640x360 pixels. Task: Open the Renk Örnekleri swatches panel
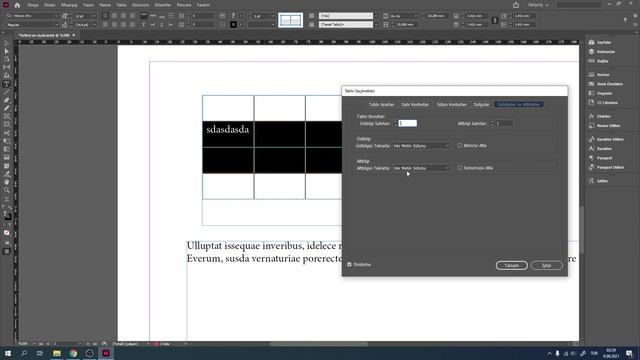click(x=606, y=84)
